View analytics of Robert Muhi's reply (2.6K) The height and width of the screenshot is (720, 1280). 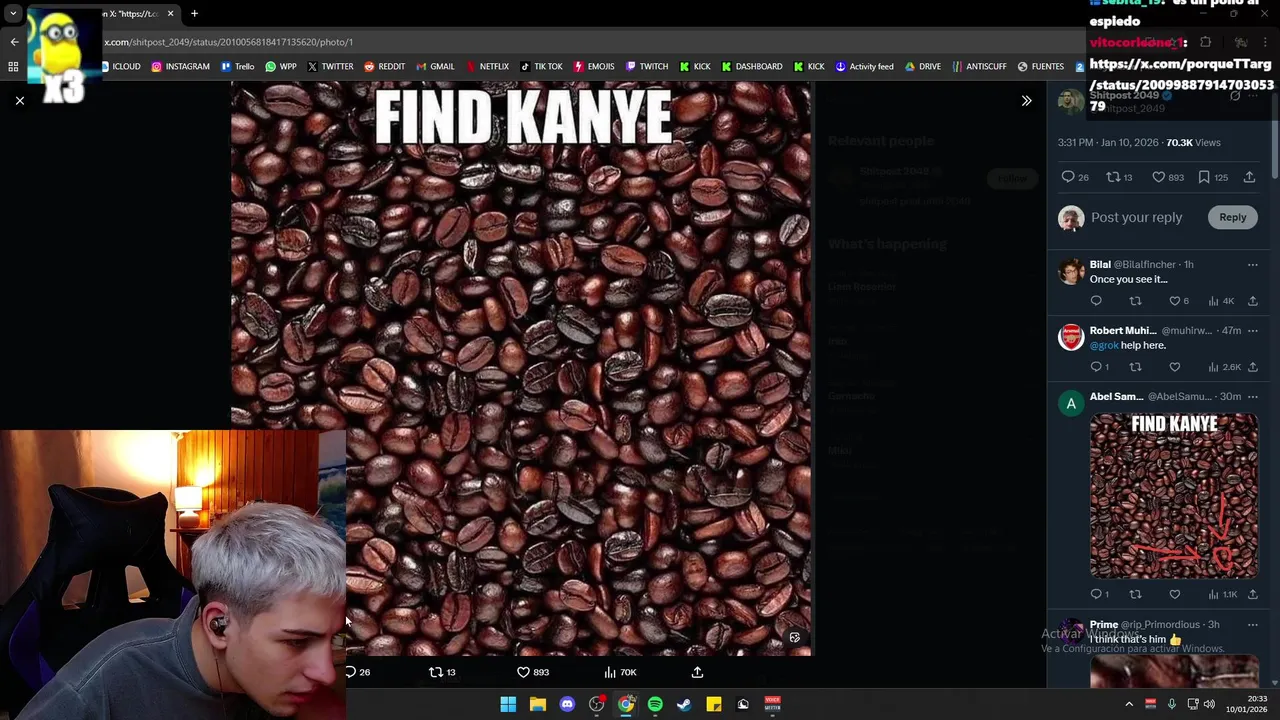[x=1224, y=367]
